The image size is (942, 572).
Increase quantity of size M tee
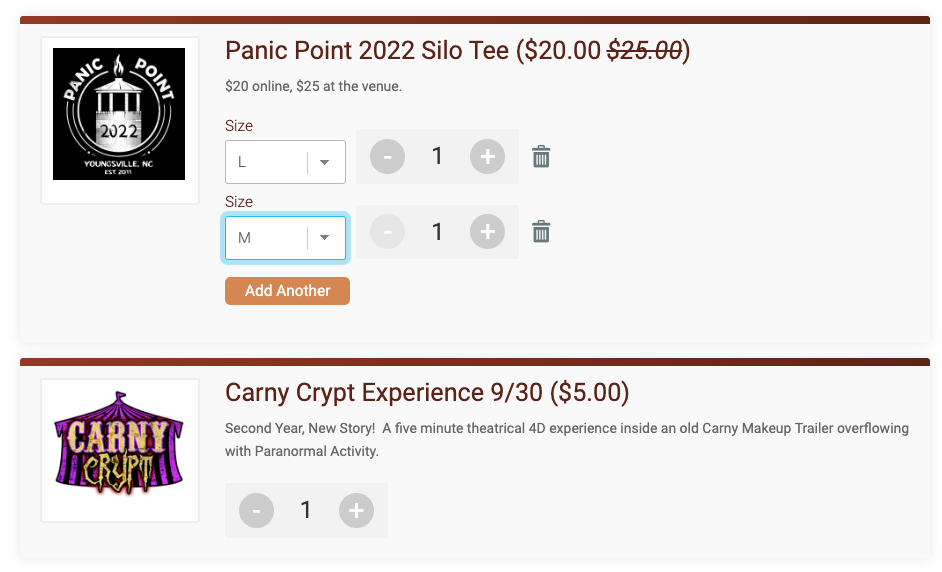tap(487, 231)
